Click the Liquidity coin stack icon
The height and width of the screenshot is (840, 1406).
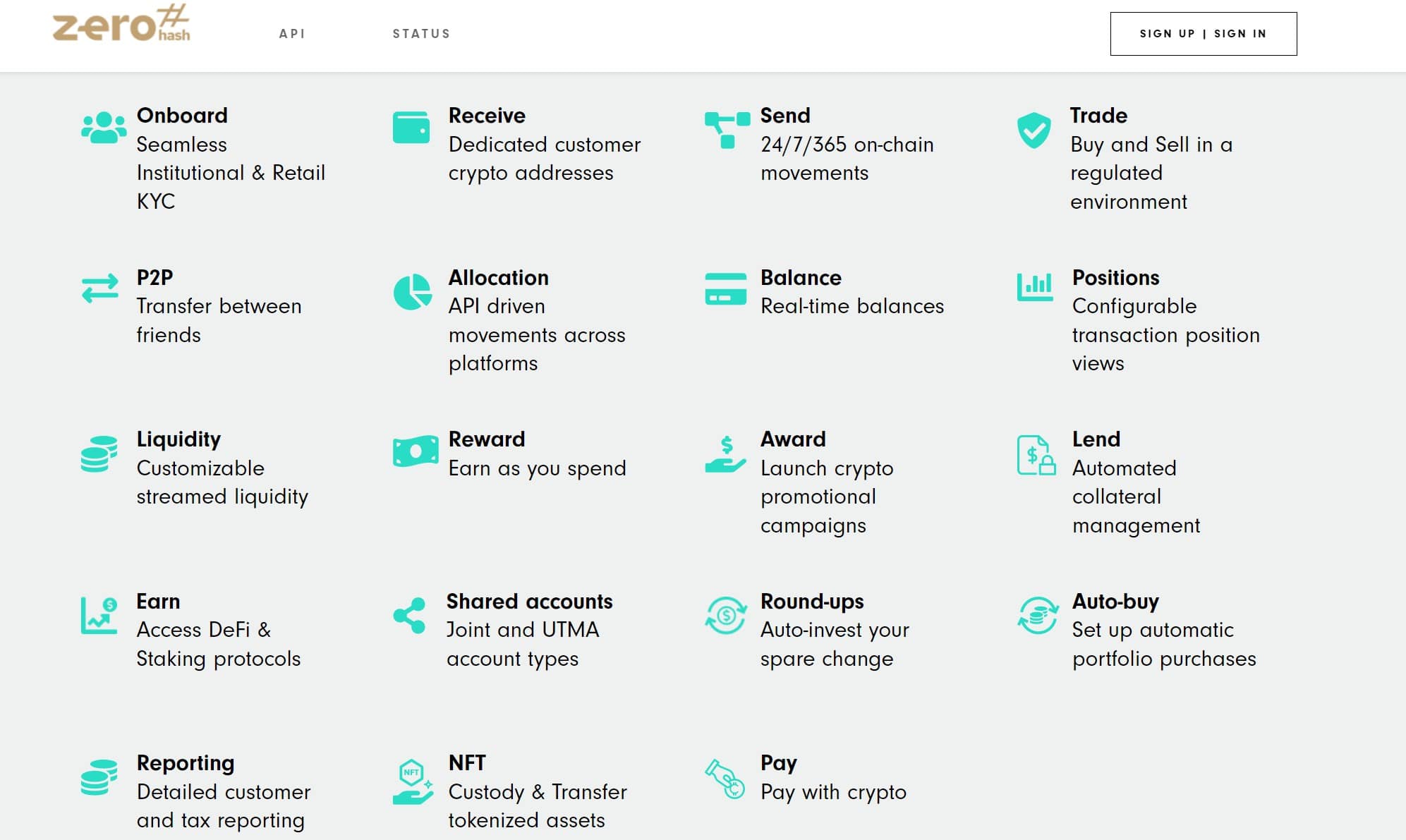99,454
